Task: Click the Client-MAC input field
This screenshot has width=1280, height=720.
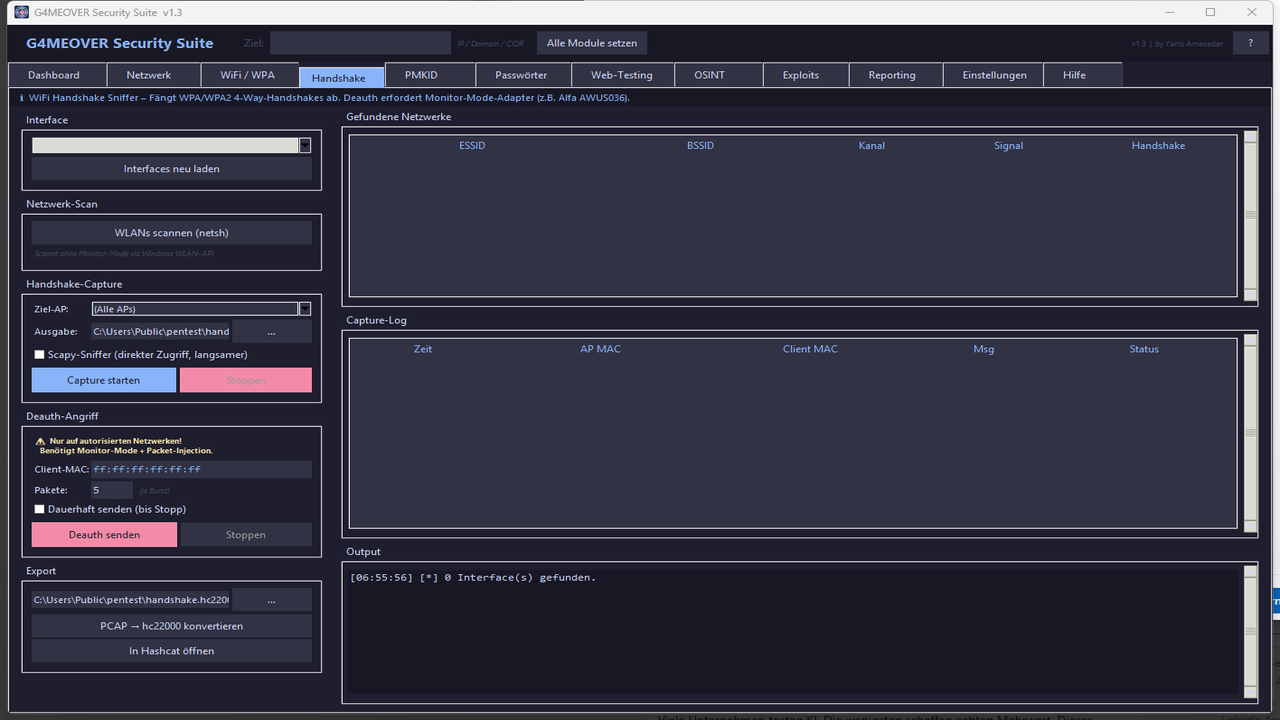Action: [202, 469]
